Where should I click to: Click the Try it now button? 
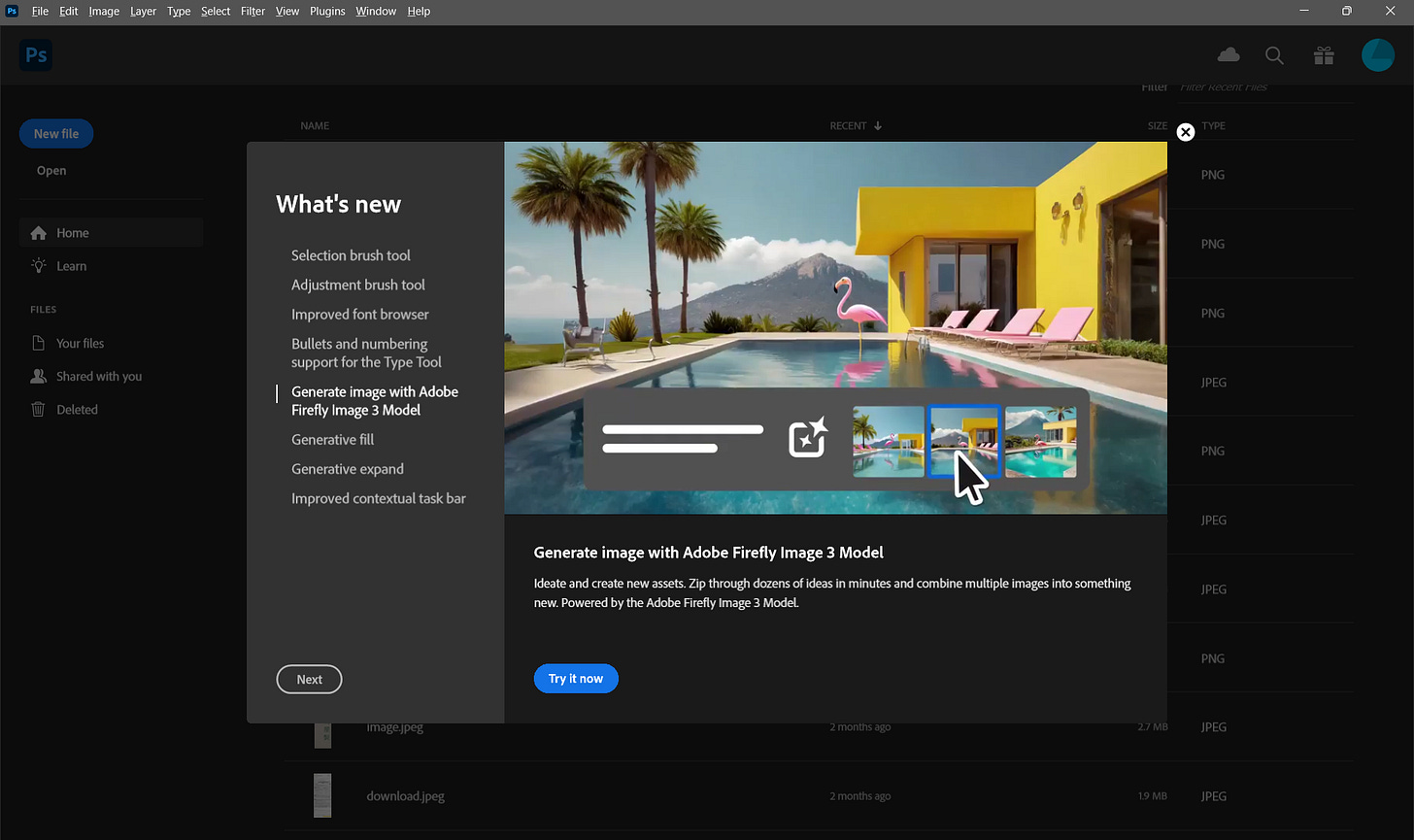click(x=576, y=679)
